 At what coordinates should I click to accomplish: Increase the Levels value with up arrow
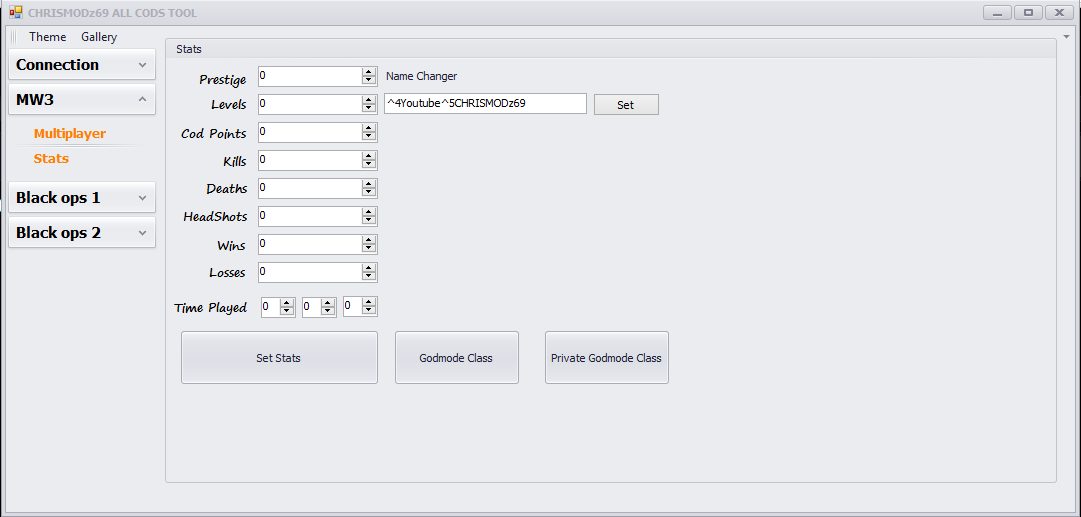click(369, 101)
